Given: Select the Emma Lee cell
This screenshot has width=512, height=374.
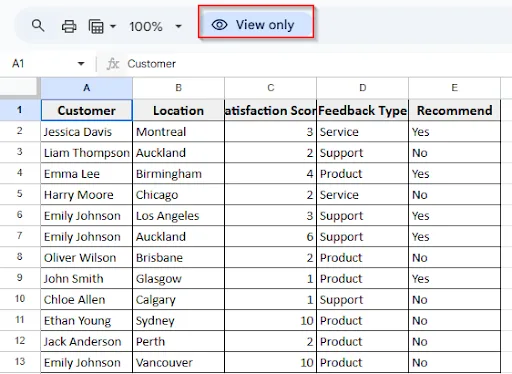Looking at the screenshot, I should point(87,174).
